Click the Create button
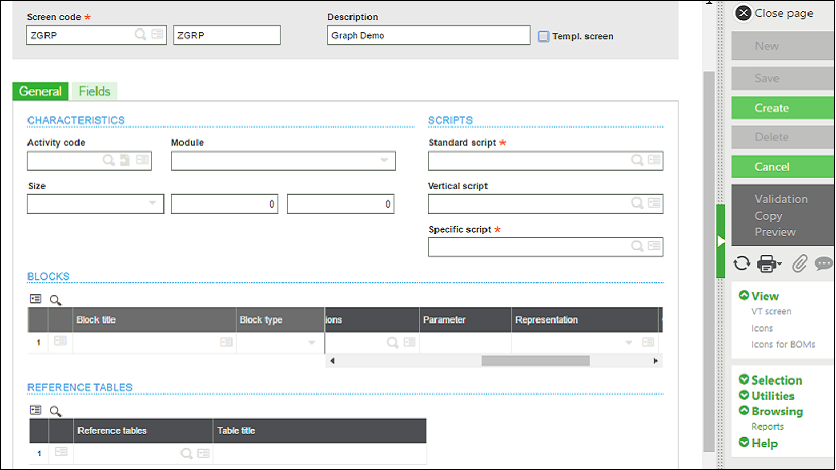 783,108
